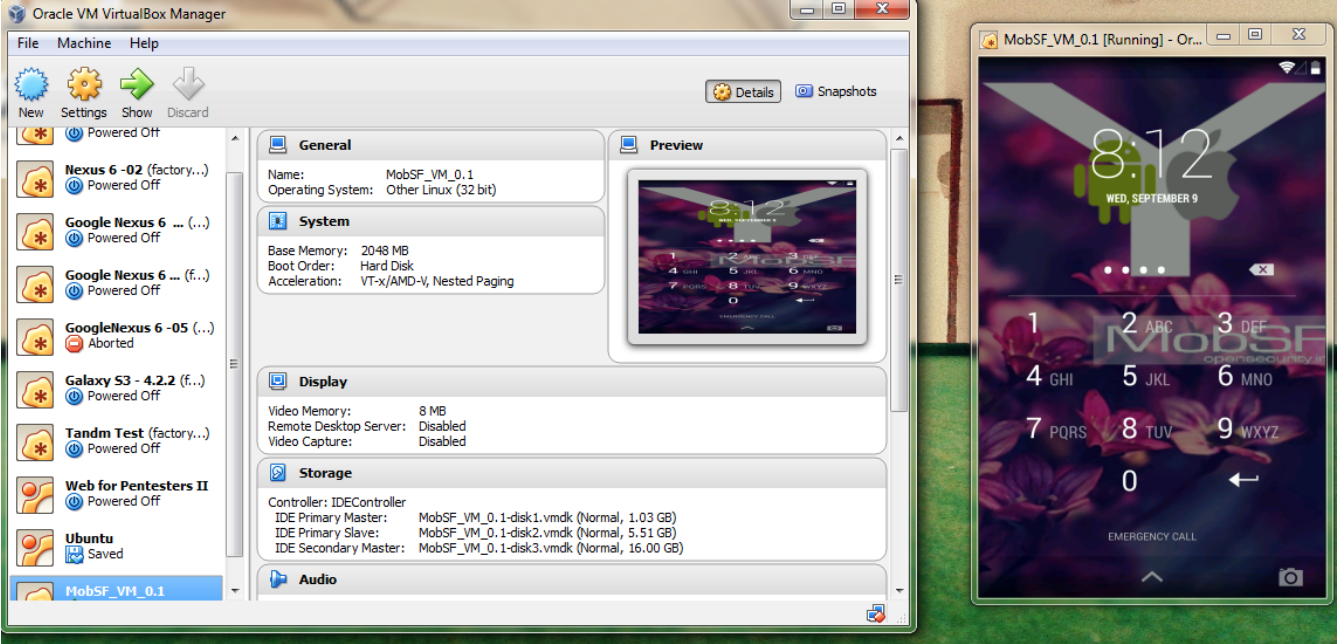Click the General section header icon
This screenshot has height=644, width=1340.
click(x=278, y=145)
